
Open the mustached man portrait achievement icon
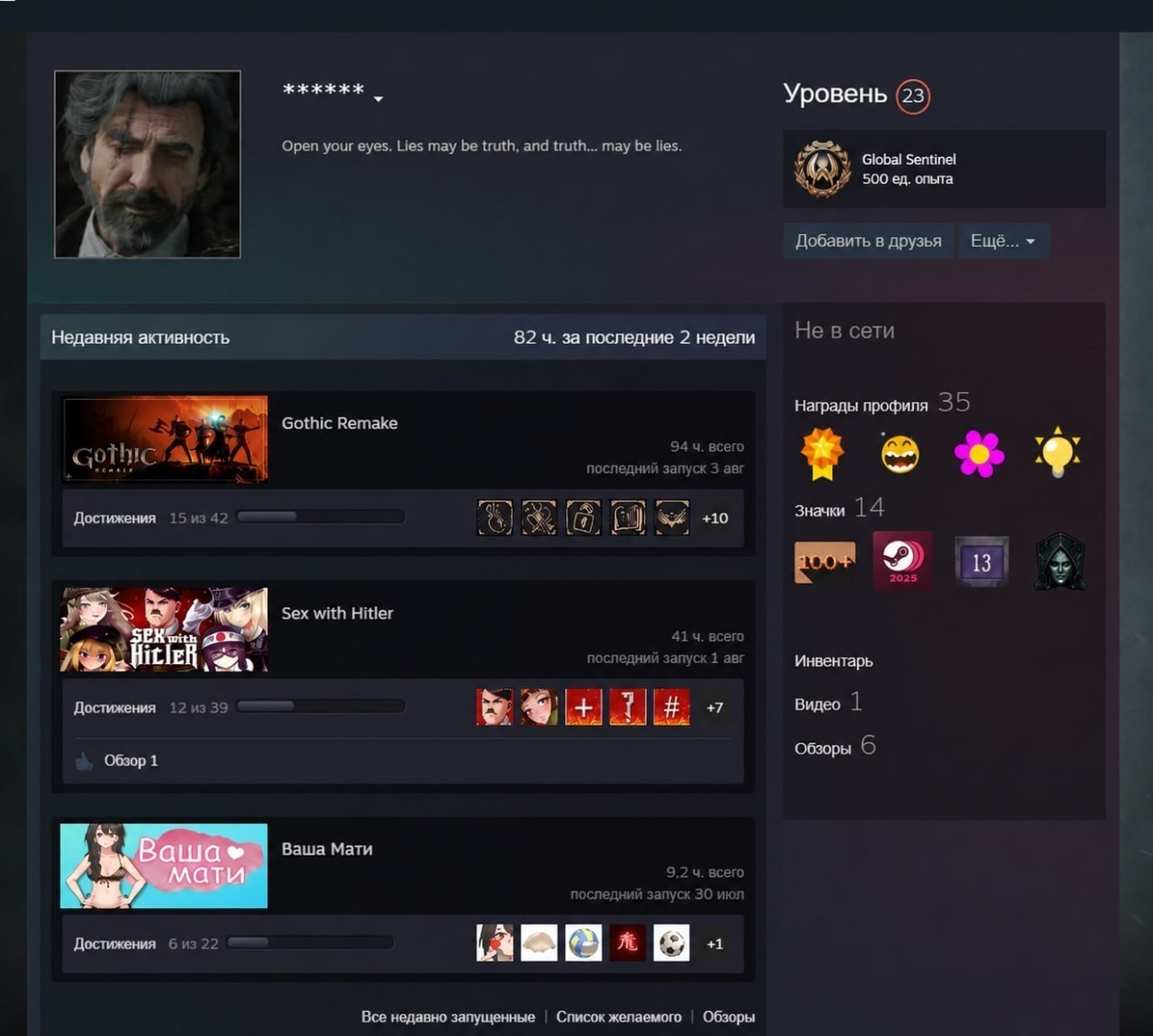[x=494, y=707]
